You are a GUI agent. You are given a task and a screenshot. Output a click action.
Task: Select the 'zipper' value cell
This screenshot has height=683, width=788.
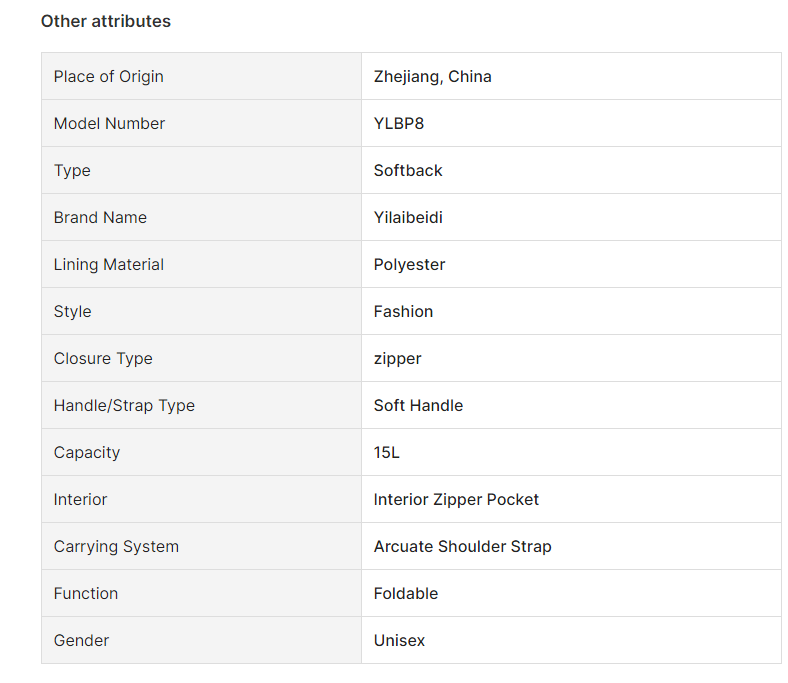[397, 359]
